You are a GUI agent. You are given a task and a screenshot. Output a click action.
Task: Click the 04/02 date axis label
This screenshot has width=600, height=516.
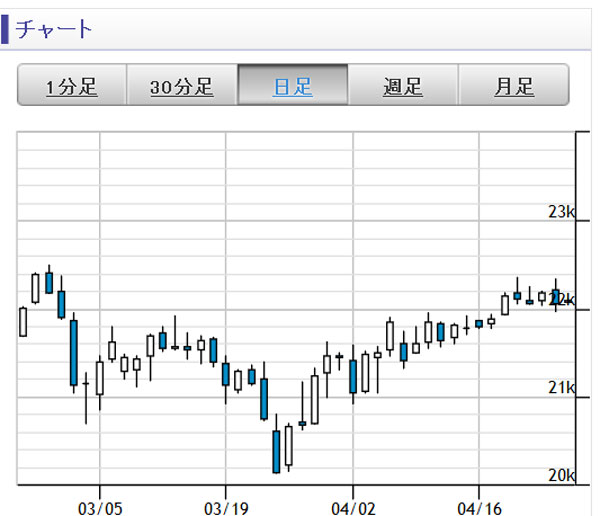(x=353, y=505)
